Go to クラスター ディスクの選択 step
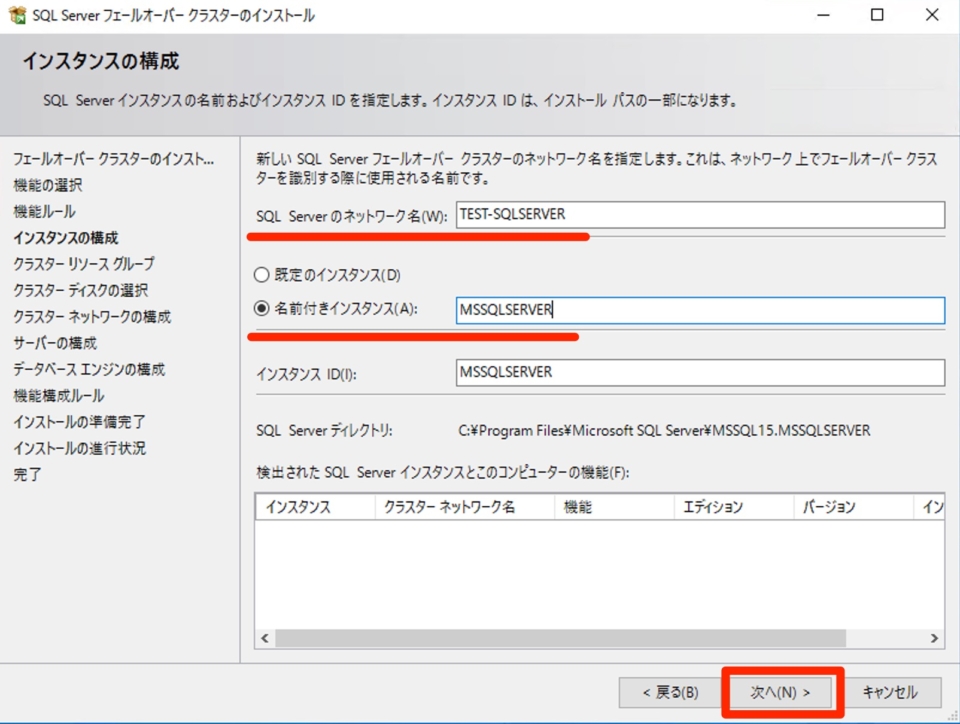The height and width of the screenshot is (724, 960). coord(81,290)
